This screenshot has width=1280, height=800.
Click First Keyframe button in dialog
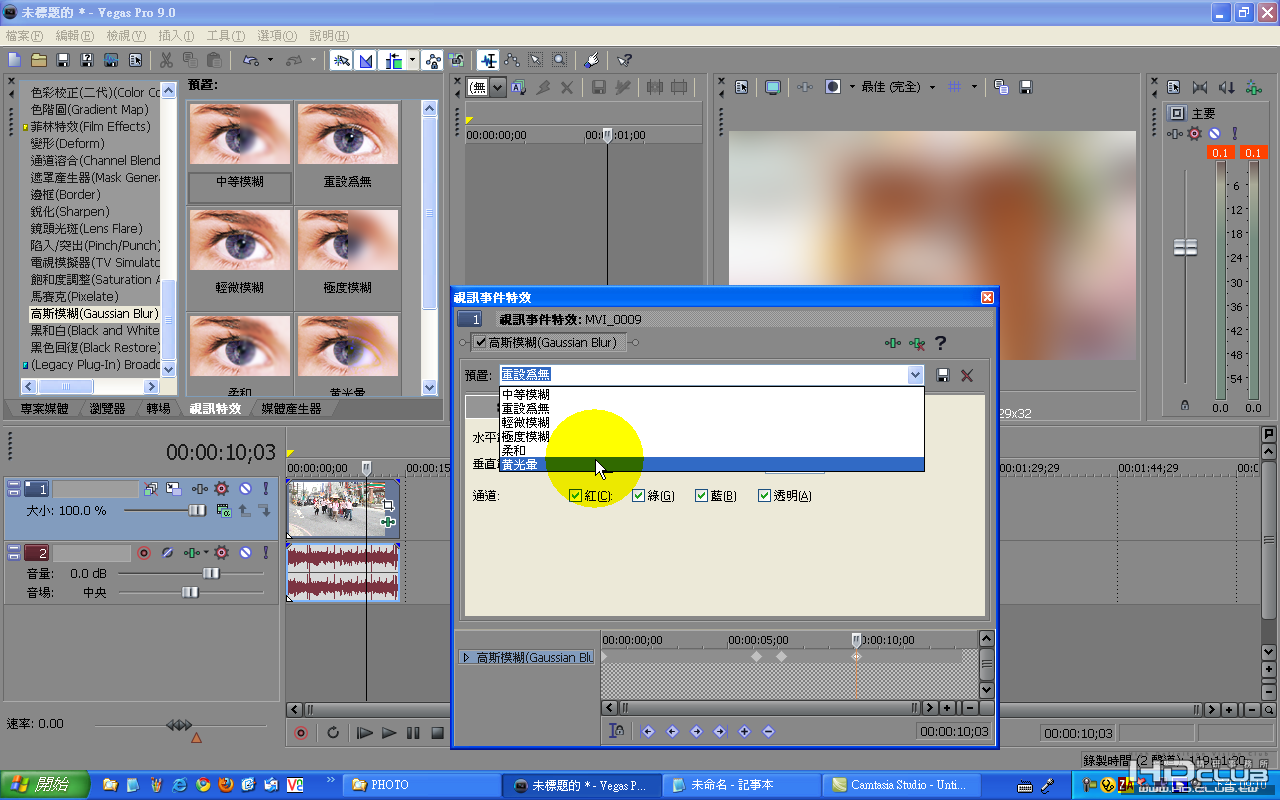point(648,732)
